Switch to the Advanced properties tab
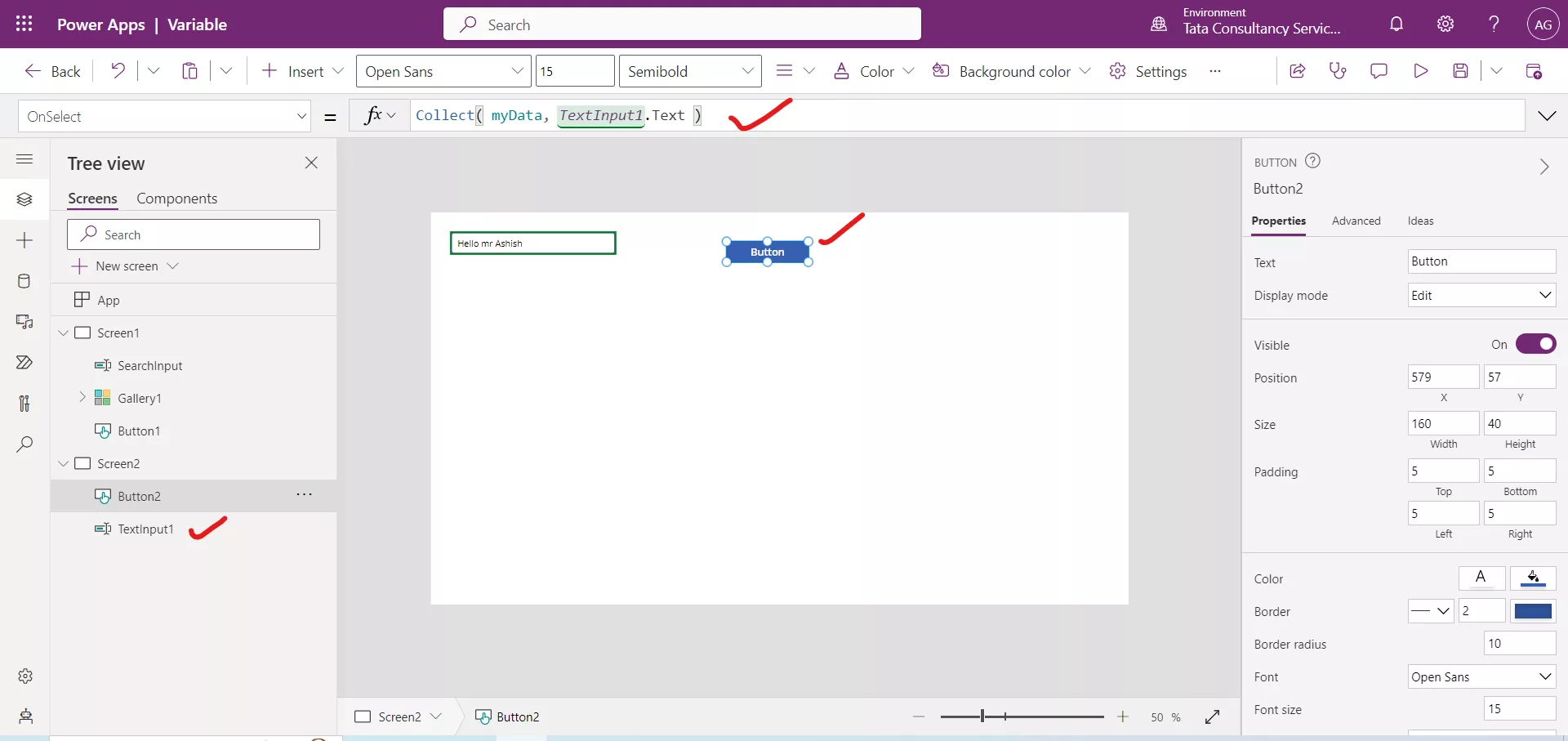 pos(1356,221)
